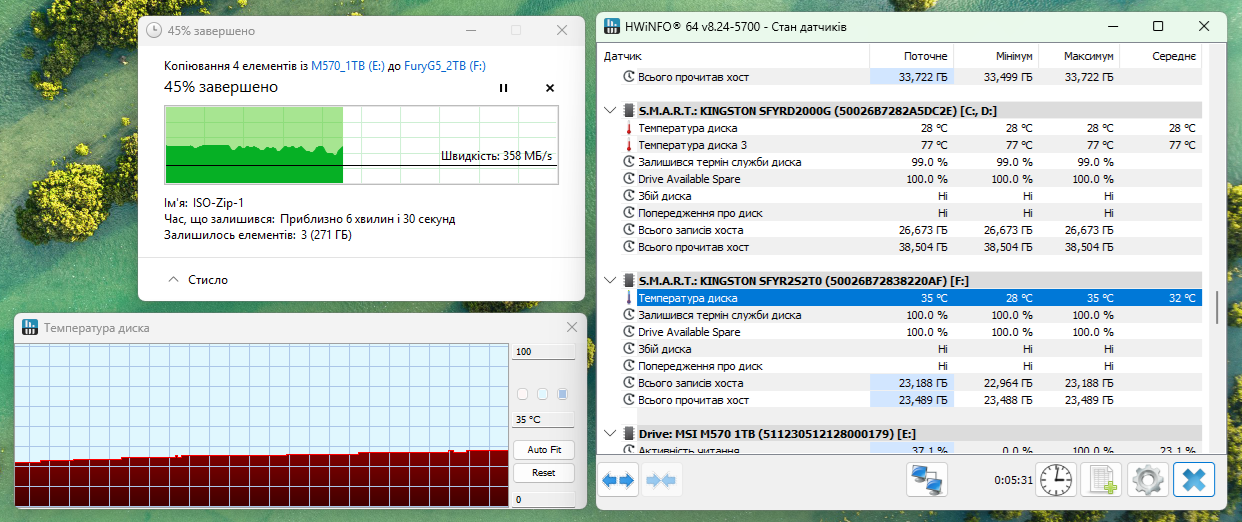The height and width of the screenshot is (522, 1242).
Task: Click the HWiNFO vertical scrollbar thumb
Action: 1216,307
